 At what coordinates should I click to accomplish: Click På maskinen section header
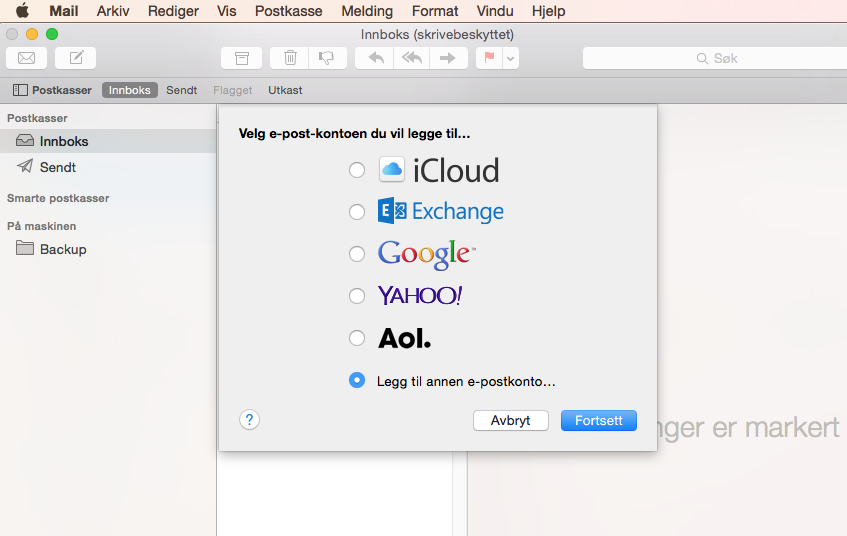click(42, 226)
